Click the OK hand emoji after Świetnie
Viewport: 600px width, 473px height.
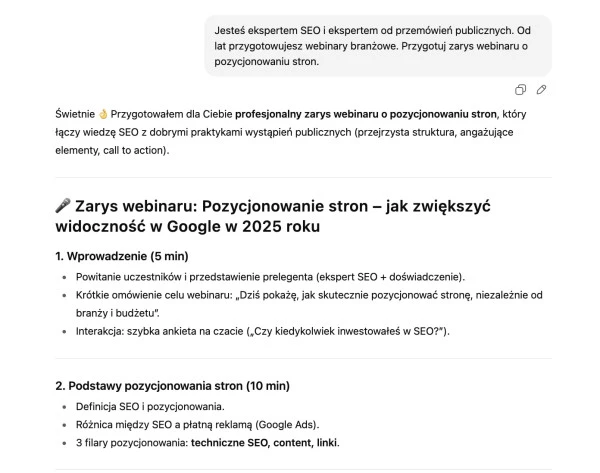[101, 116]
